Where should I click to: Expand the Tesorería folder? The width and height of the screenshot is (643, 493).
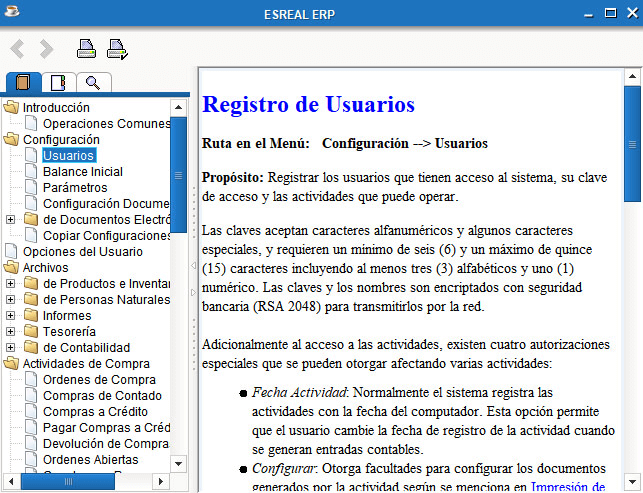[10, 331]
